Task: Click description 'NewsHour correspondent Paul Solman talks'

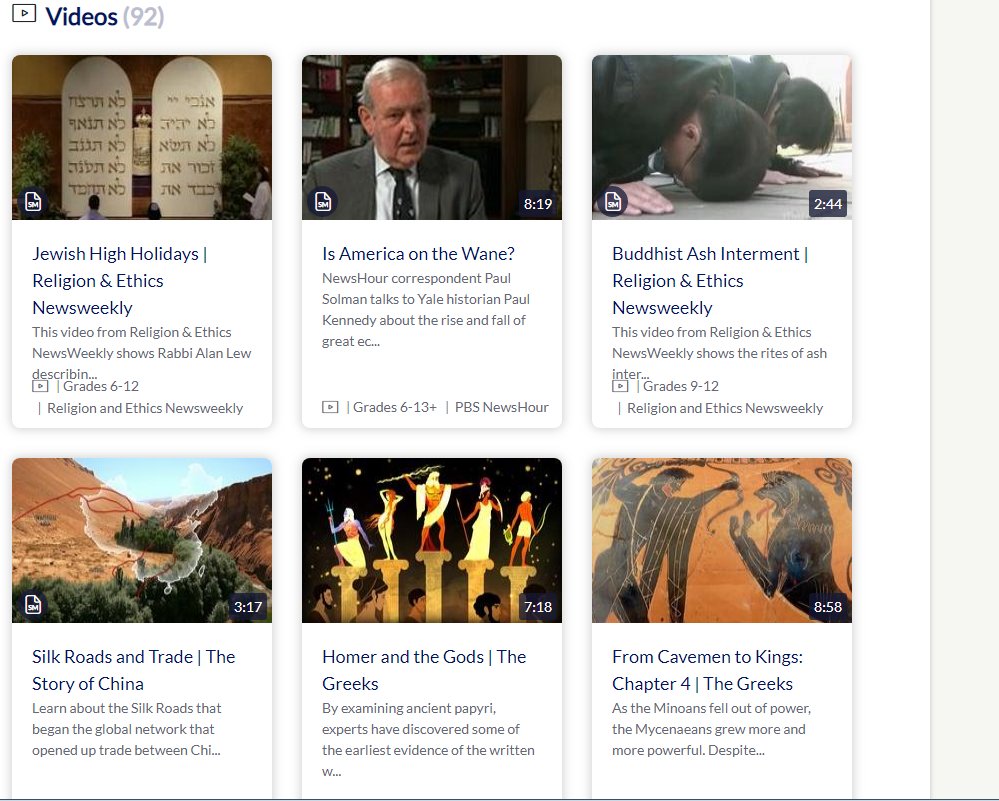Action: coord(426,310)
